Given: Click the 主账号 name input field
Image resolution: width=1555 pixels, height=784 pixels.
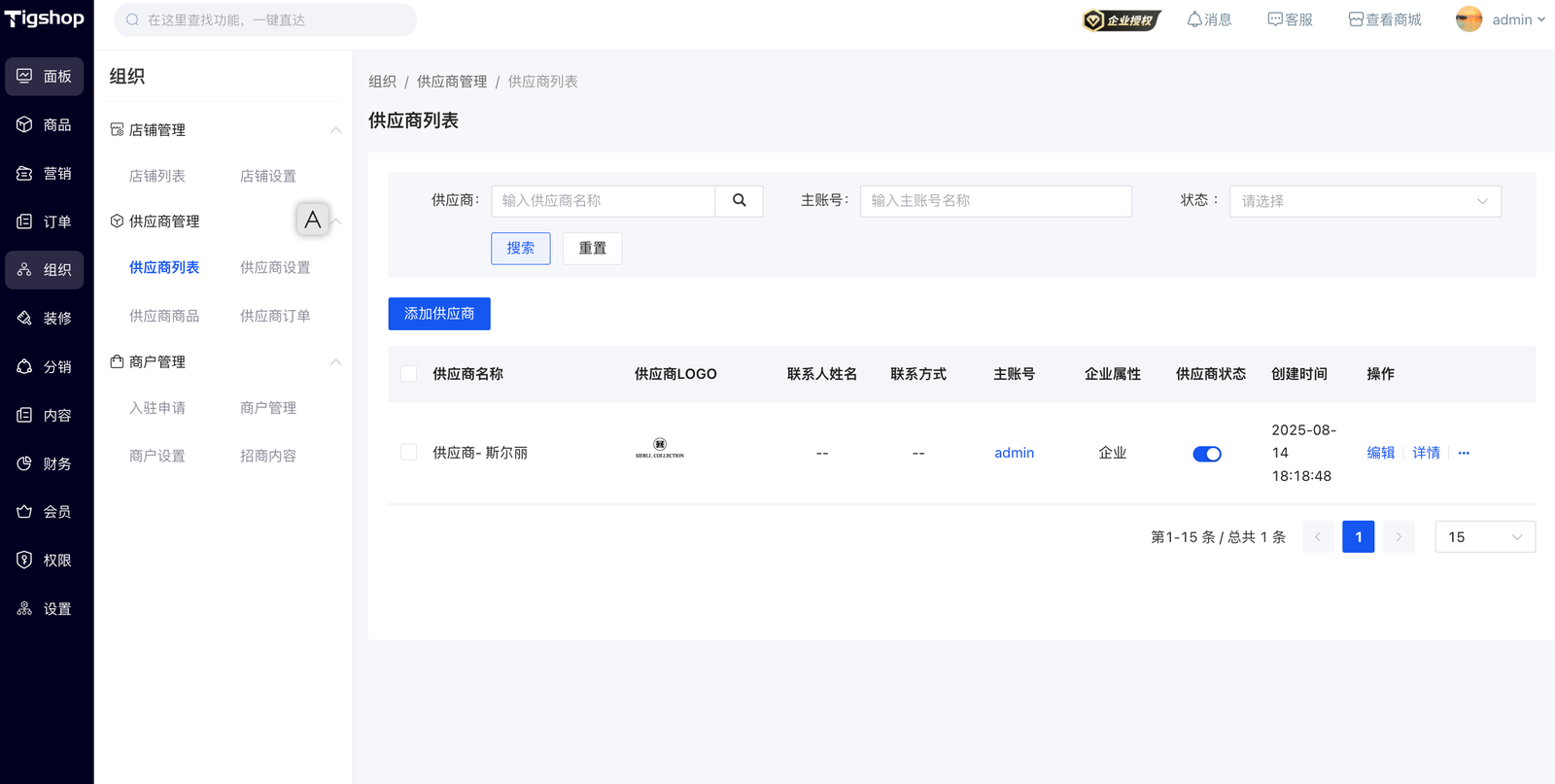Looking at the screenshot, I should click(x=995, y=201).
